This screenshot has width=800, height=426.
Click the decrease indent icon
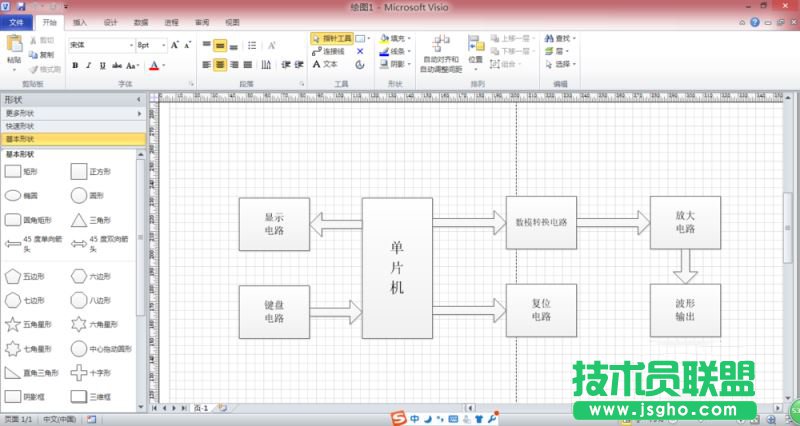tap(286, 65)
